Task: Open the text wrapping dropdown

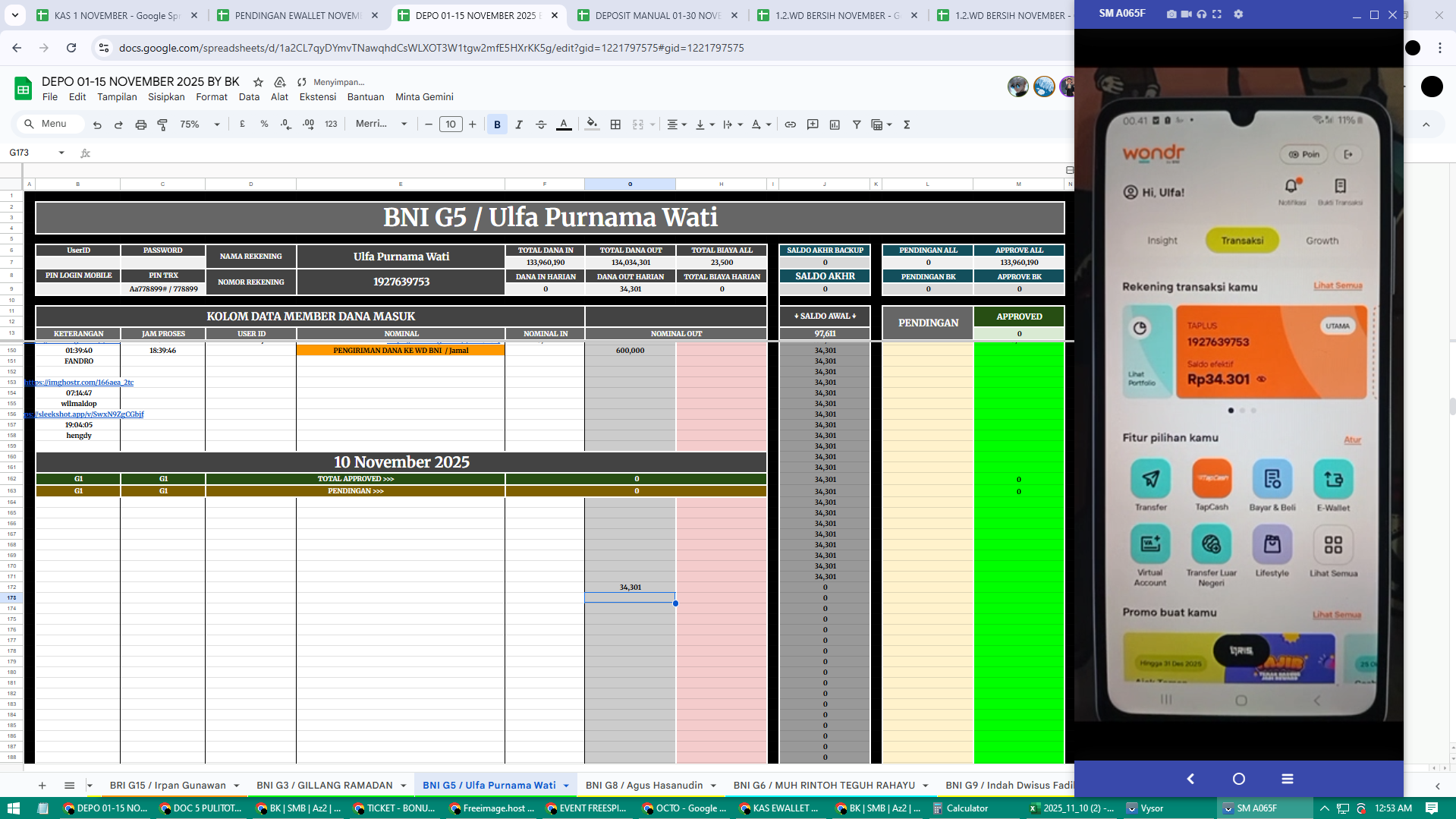Action: [x=732, y=124]
